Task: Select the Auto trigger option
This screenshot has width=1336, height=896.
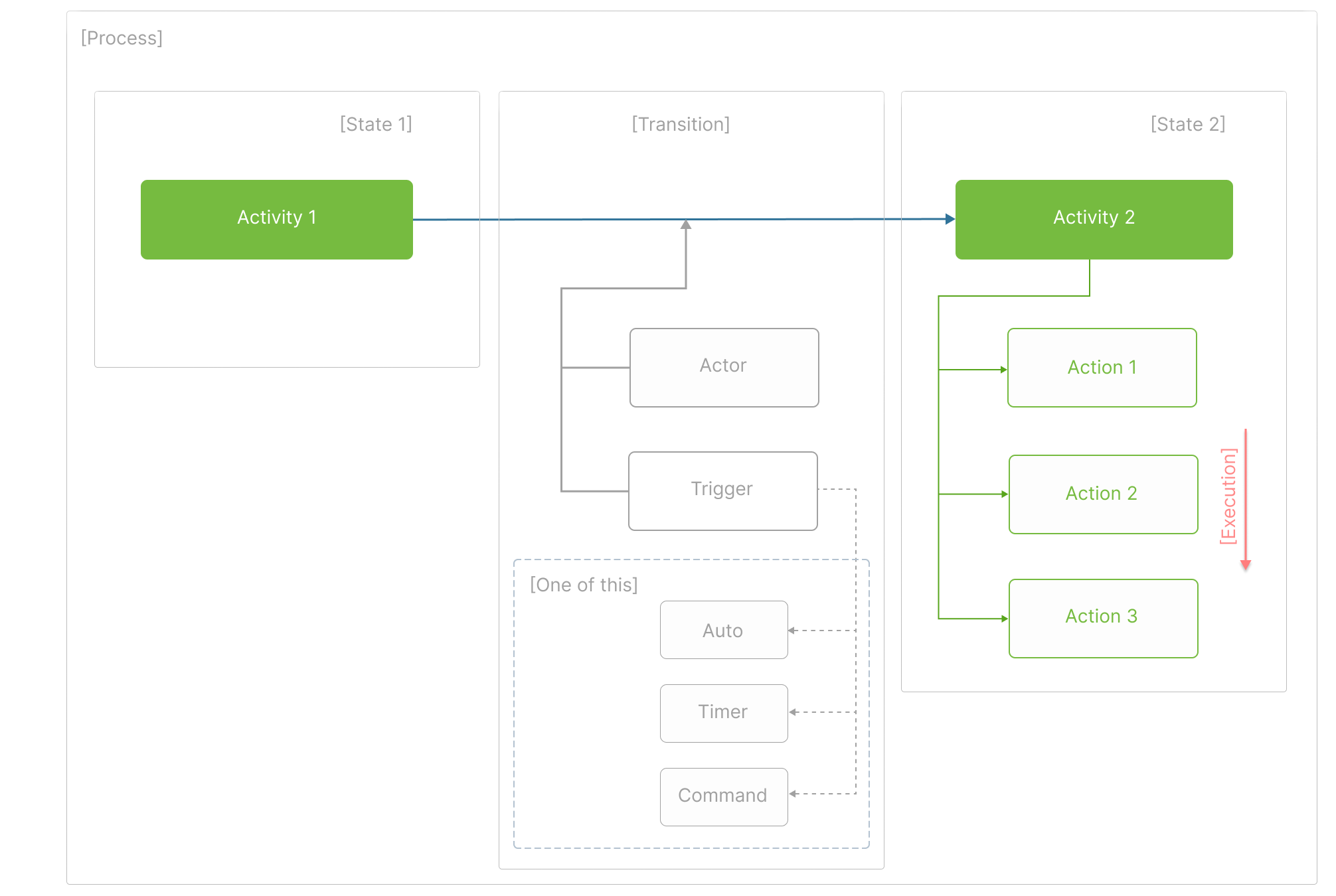Action: click(x=724, y=631)
